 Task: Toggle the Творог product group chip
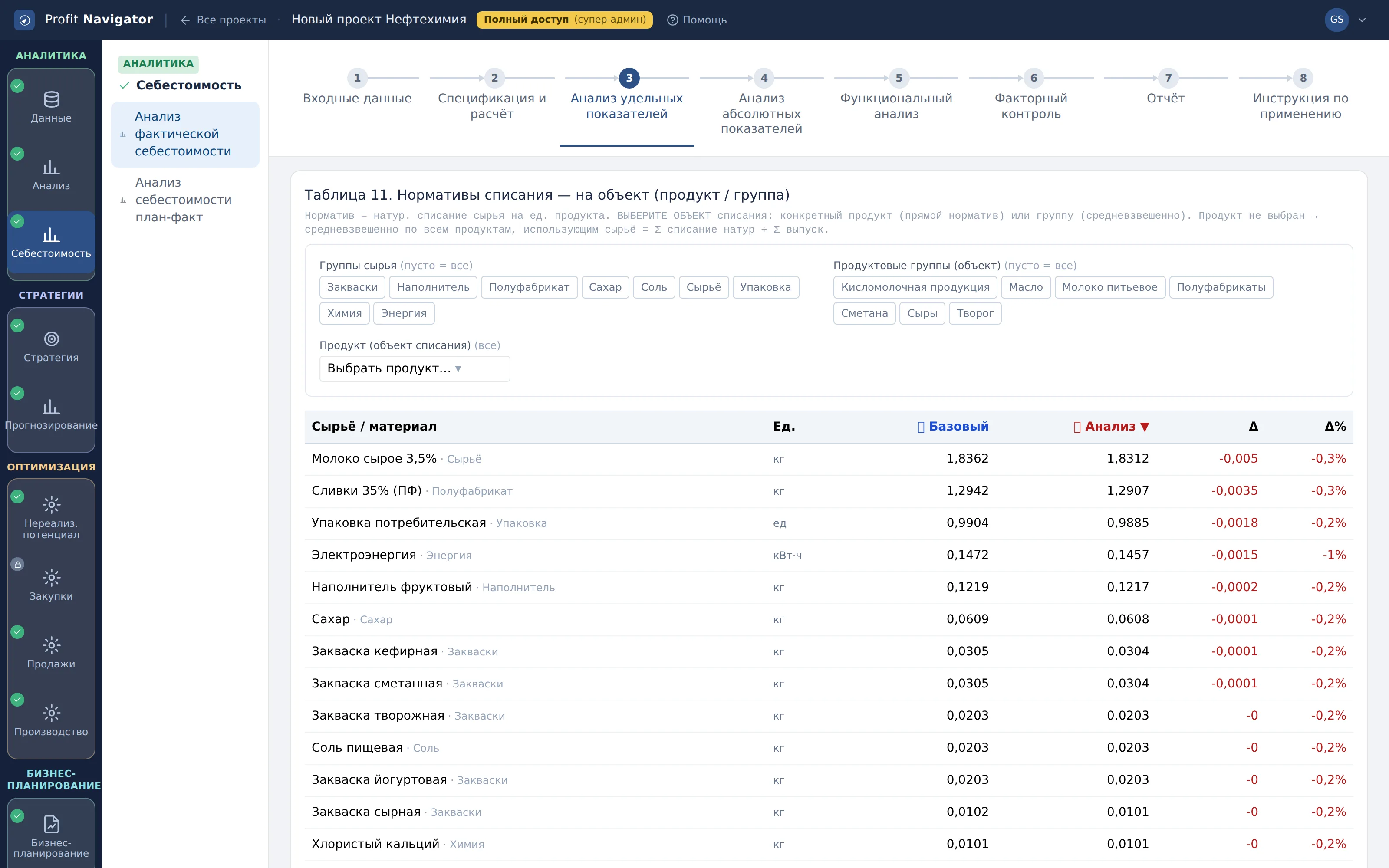[974, 313]
